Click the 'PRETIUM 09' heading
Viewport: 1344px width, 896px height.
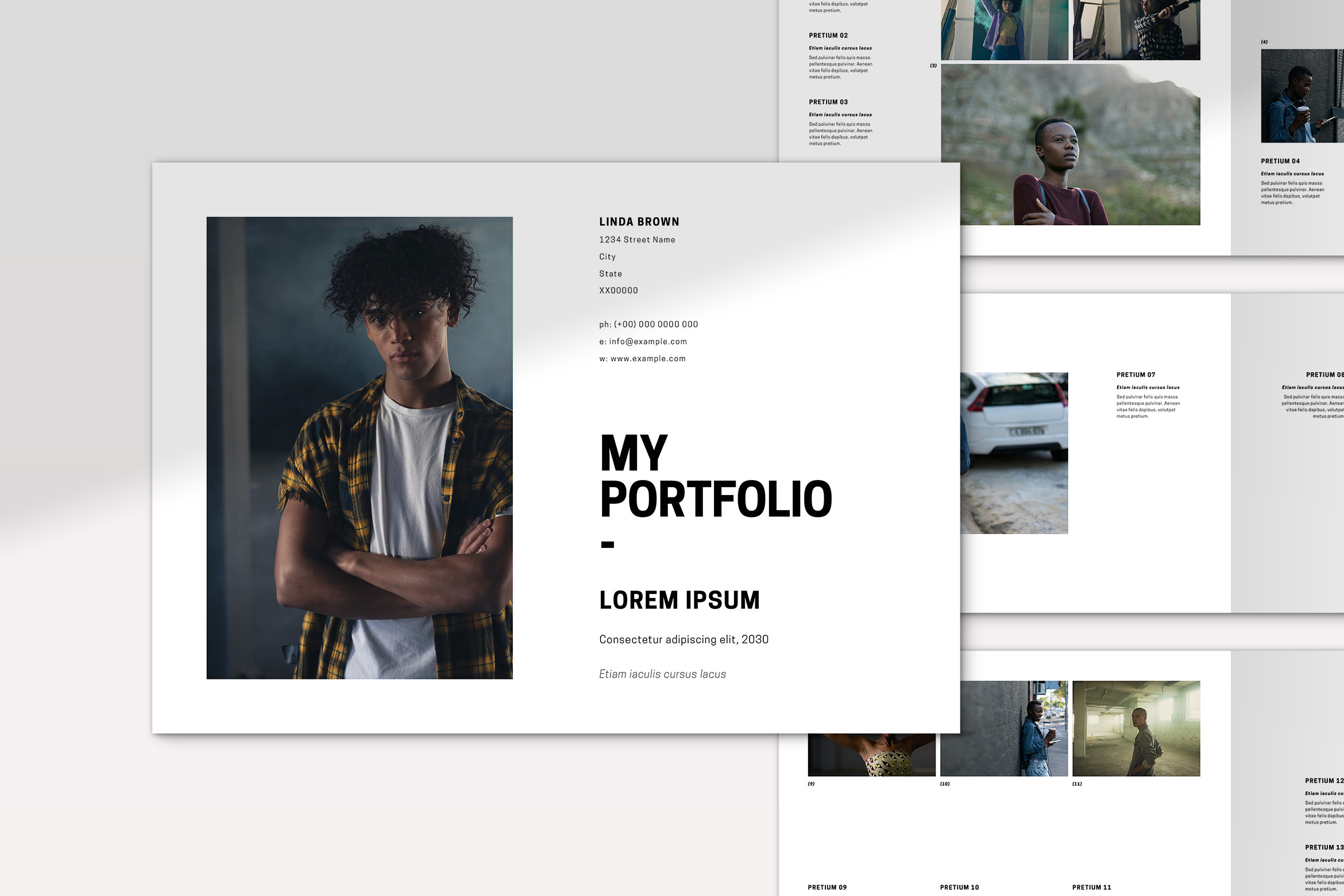(x=827, y=887)
